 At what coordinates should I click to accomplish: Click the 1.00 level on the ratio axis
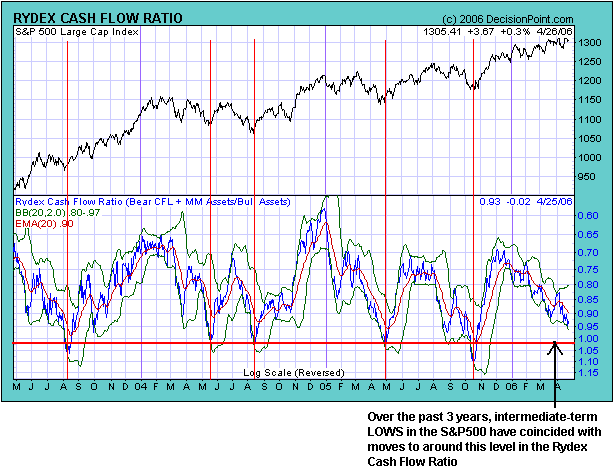click(591, 339)
